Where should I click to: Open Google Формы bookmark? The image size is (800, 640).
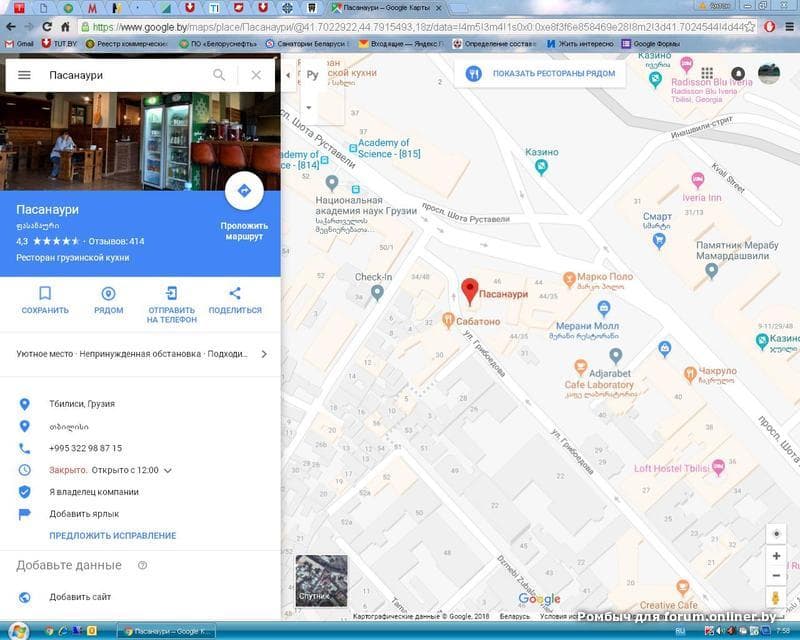pos(652,44)
